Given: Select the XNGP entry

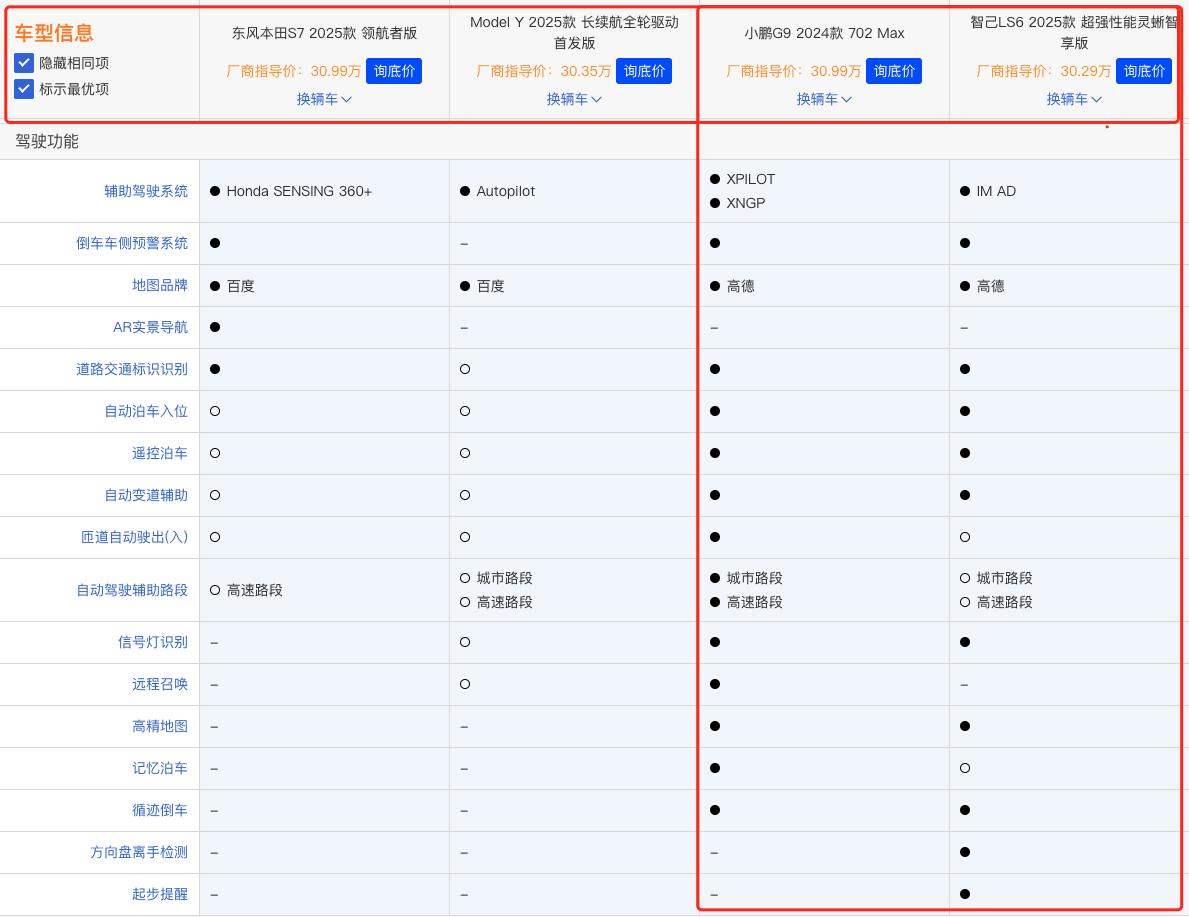Looking at the screenshot, I should [x=745, y=203].
